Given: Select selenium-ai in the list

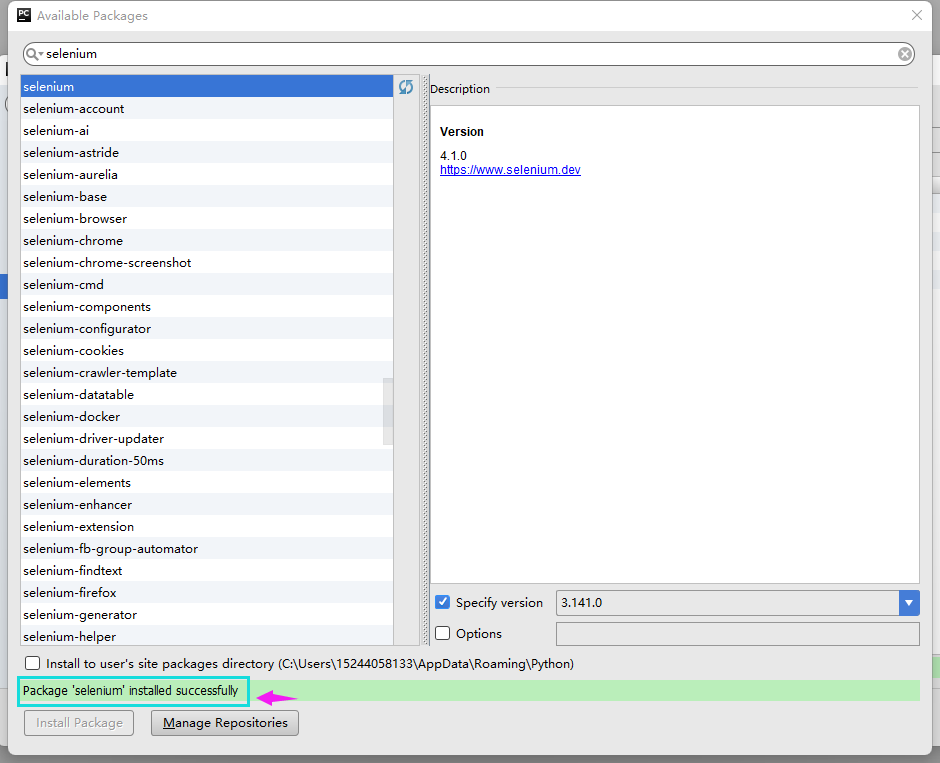Looking at the screenshot, I should tap(207, 131).
